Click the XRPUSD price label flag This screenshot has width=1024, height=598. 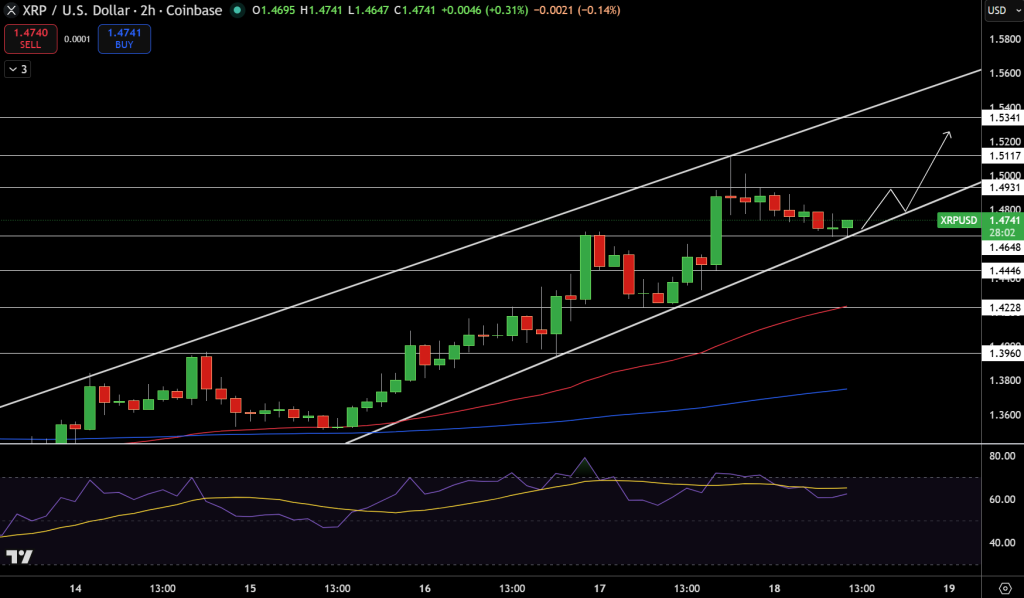click(x=958, y=220)
